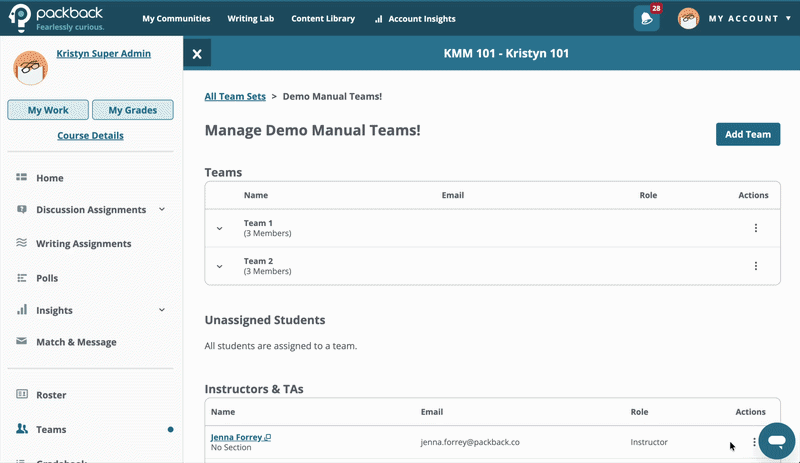Click the Packback logo
The width and height of the screenshot is (800, 463).
pos(56,18)
